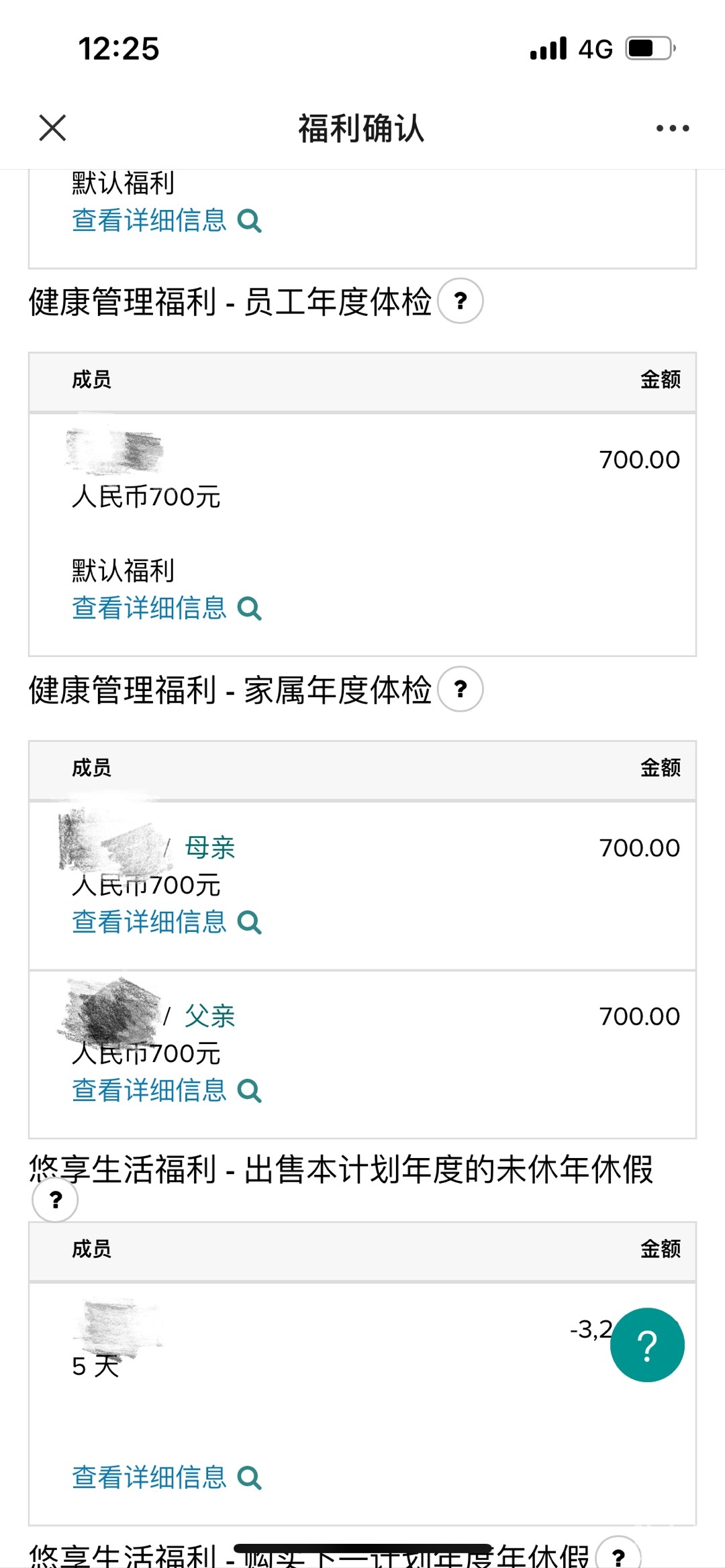The width and height of the screenshot is (725, 1568).
Task: Click magnifier icon in 员工年度体检 card
Action: (249, 609)
